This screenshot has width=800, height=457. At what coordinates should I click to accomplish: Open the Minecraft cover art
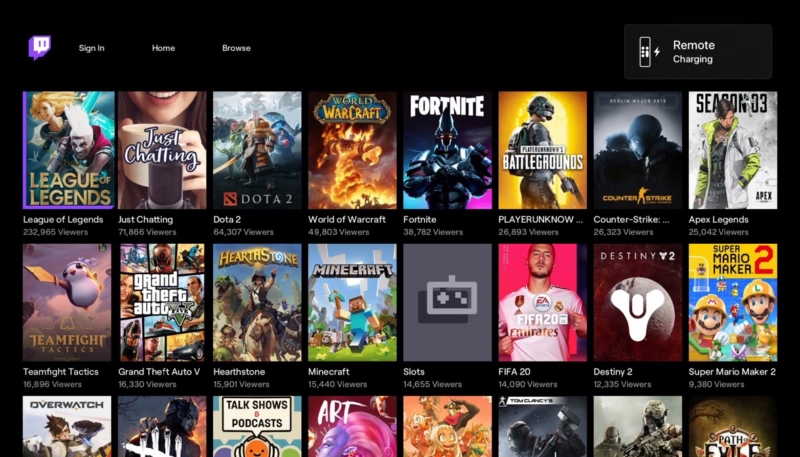(x=352, y=302)
